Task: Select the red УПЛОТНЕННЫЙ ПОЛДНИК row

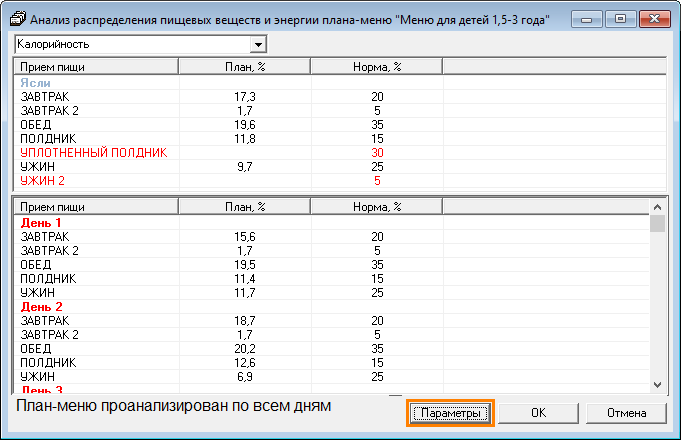Action: (93, 152)
